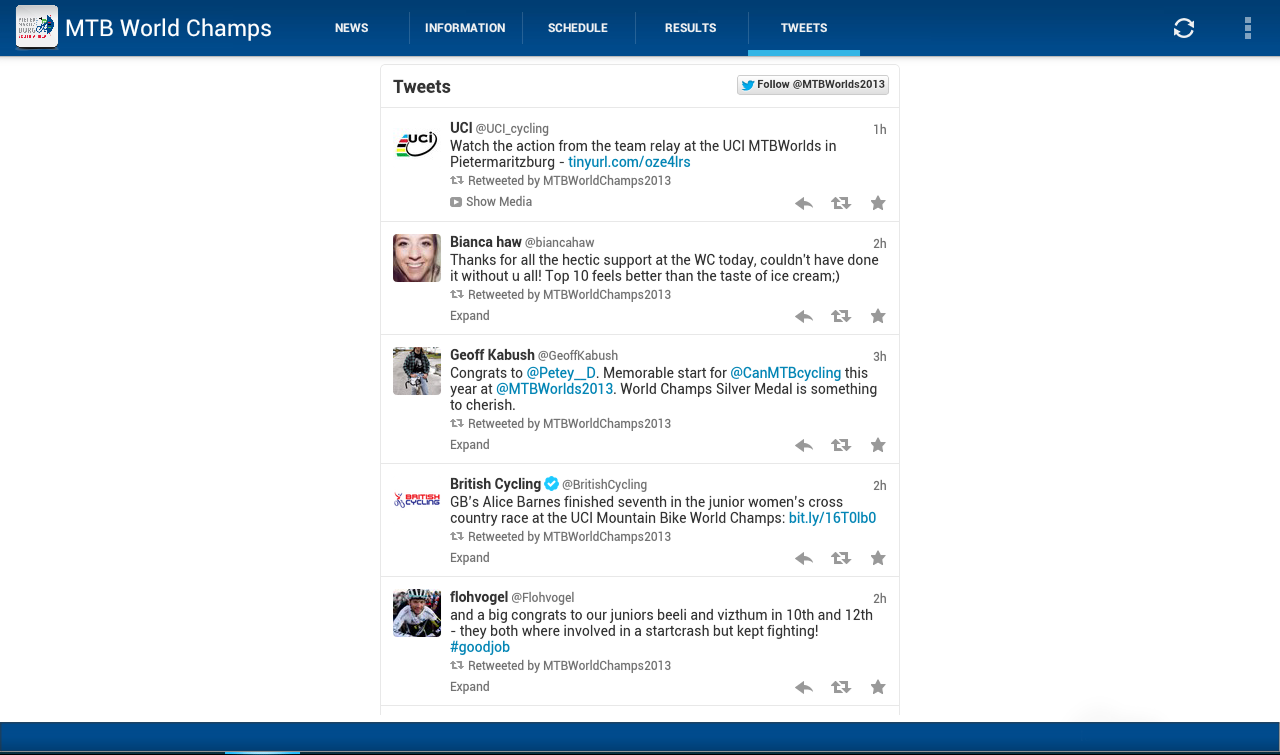Open Geoff Kabush's profile picture
Image resolution: width=1280 pixels, height=755 pixels.
coord(417,371)
